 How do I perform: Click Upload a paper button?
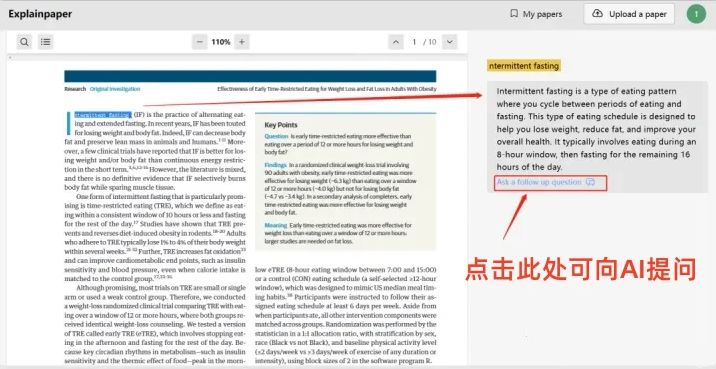[629, 14]
